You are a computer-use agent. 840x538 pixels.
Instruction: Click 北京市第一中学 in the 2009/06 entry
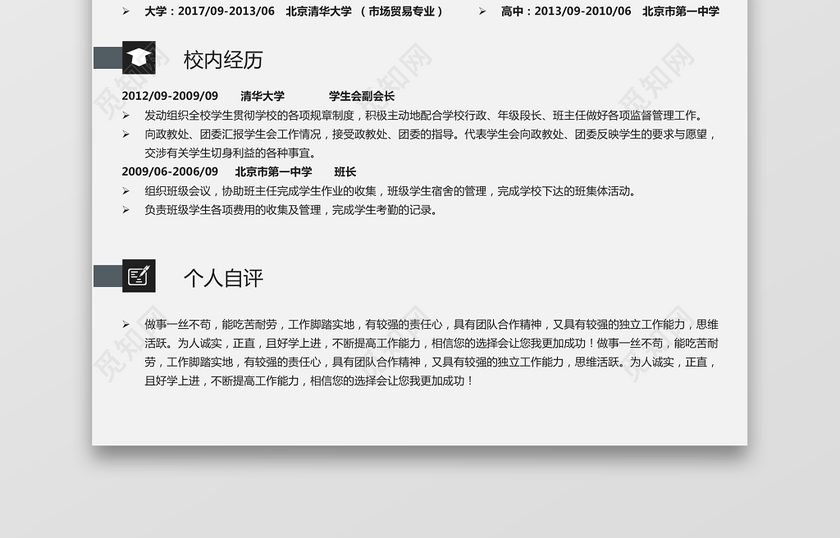[273, 171]
